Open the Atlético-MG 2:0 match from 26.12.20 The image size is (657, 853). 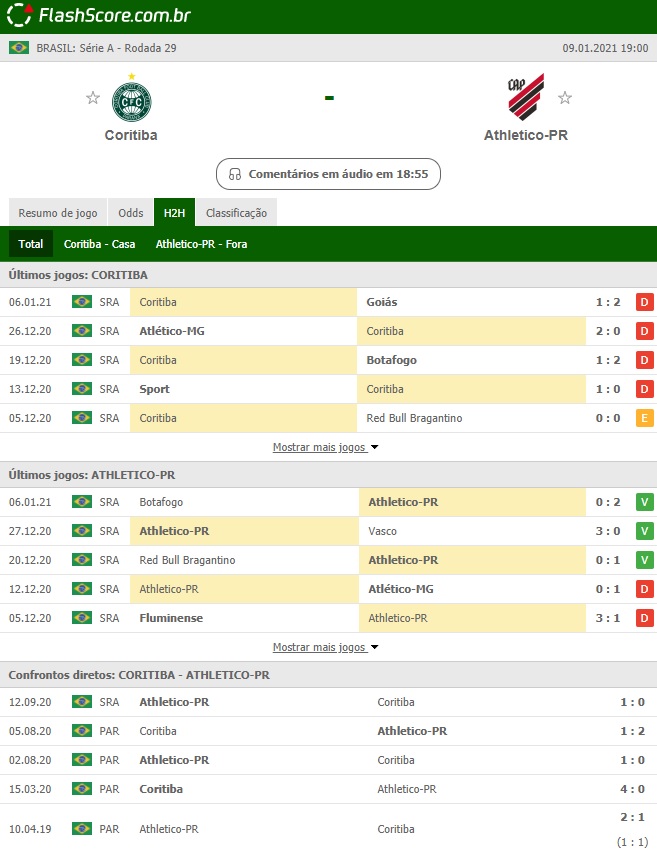point(328,331)
